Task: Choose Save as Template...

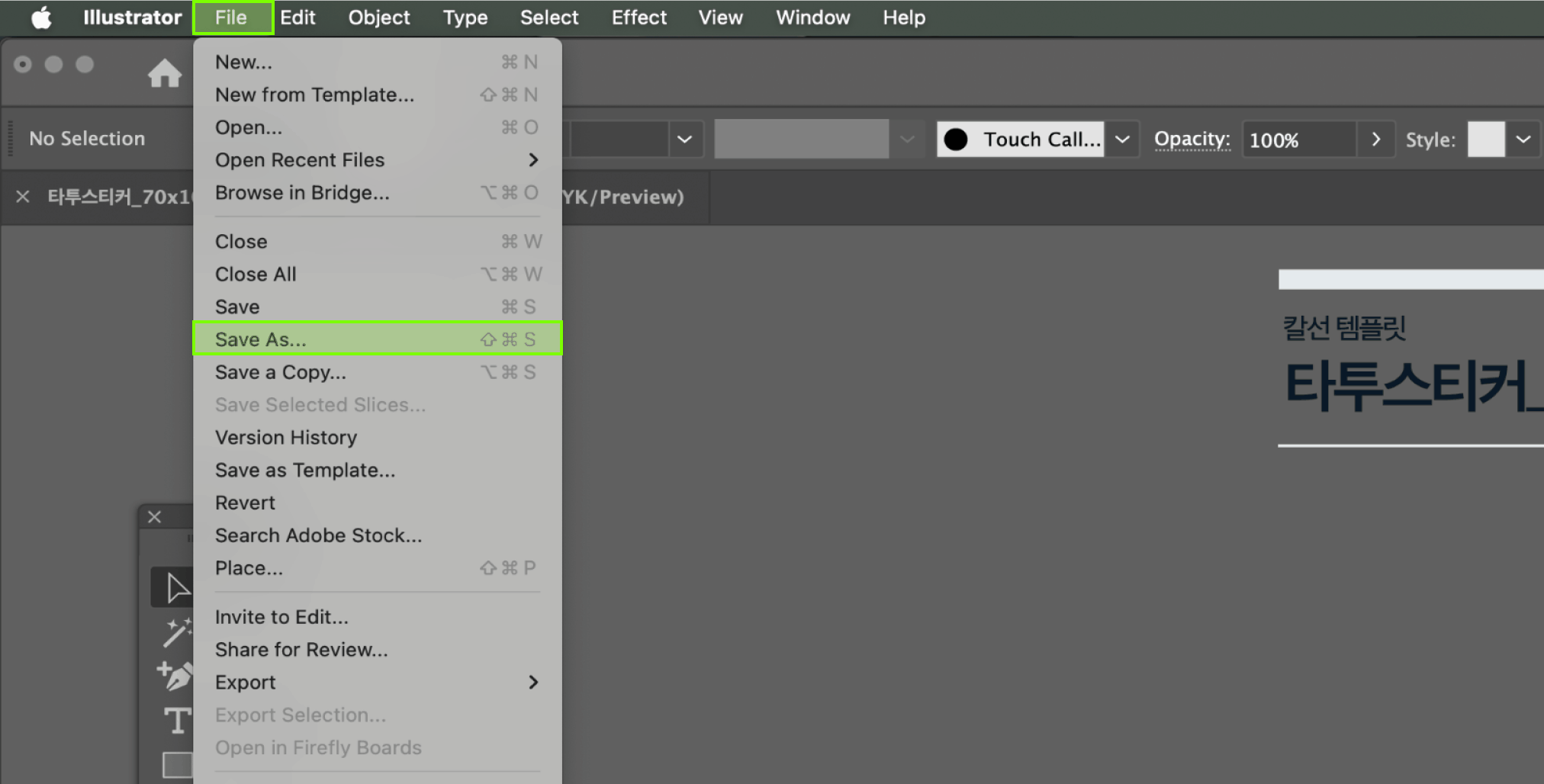Action: (378, 471)
